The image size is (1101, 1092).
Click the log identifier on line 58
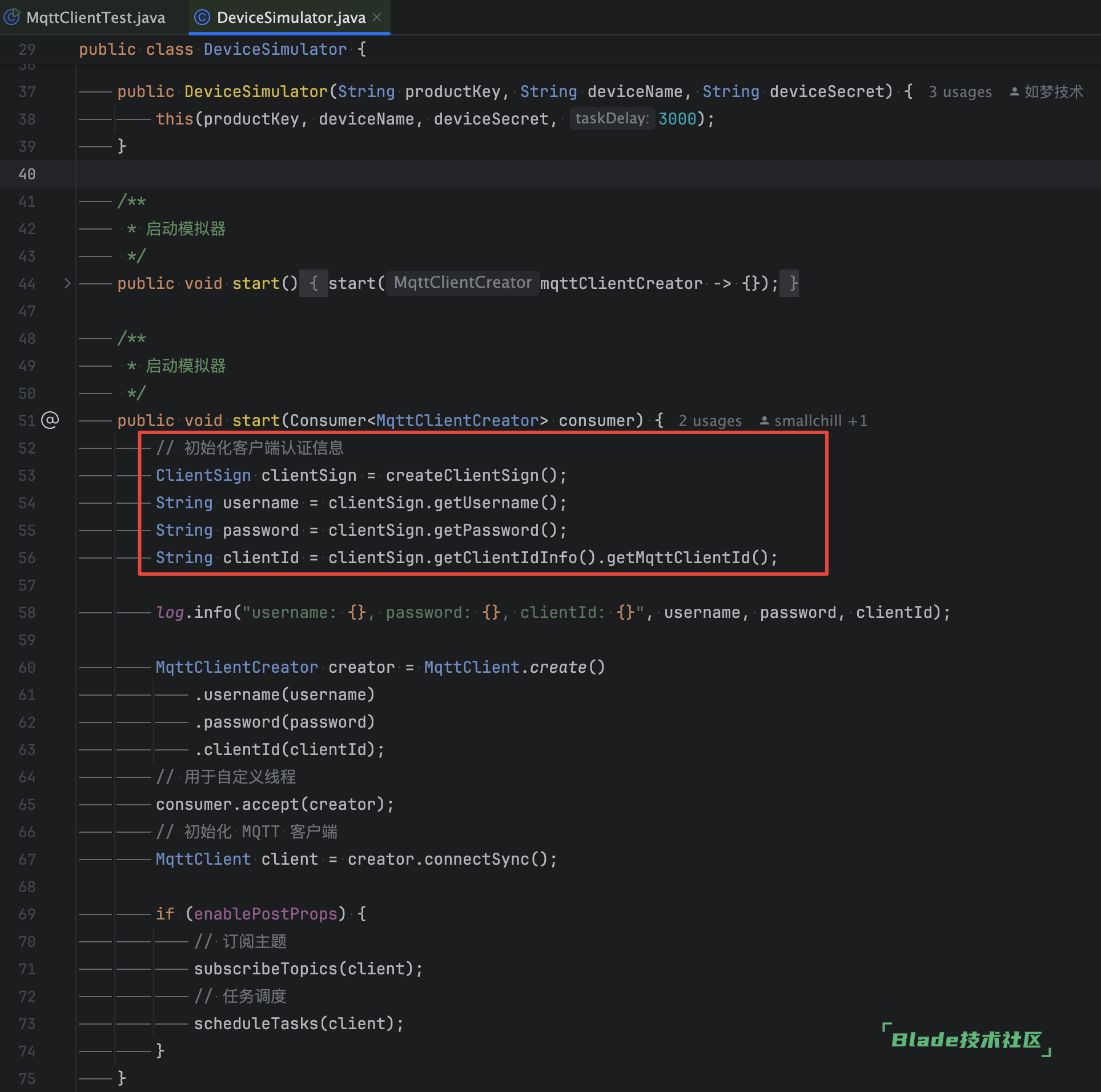pos(170,612)
